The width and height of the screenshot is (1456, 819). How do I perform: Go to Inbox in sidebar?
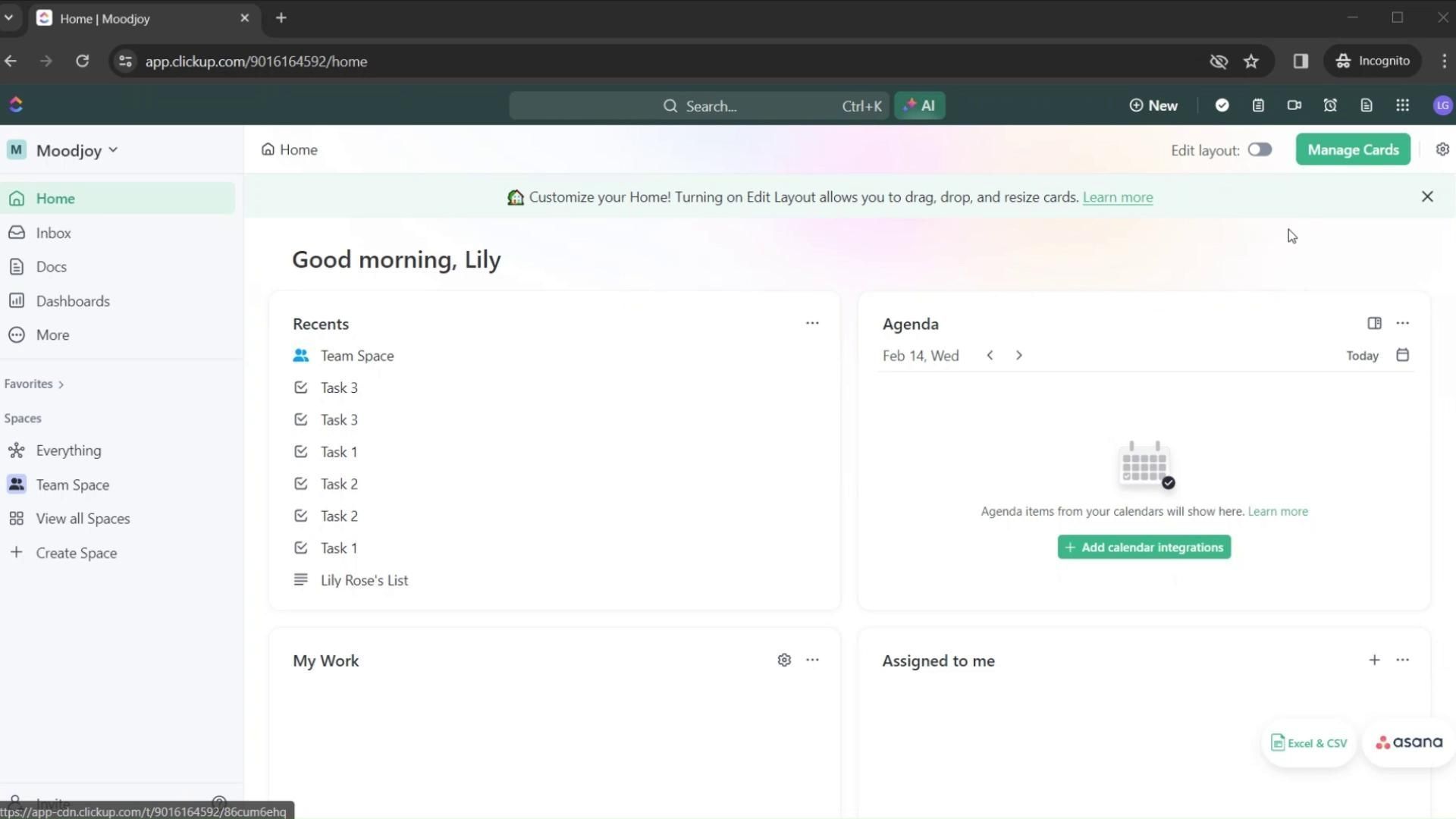pyautogui.click(x=53, y=233)
